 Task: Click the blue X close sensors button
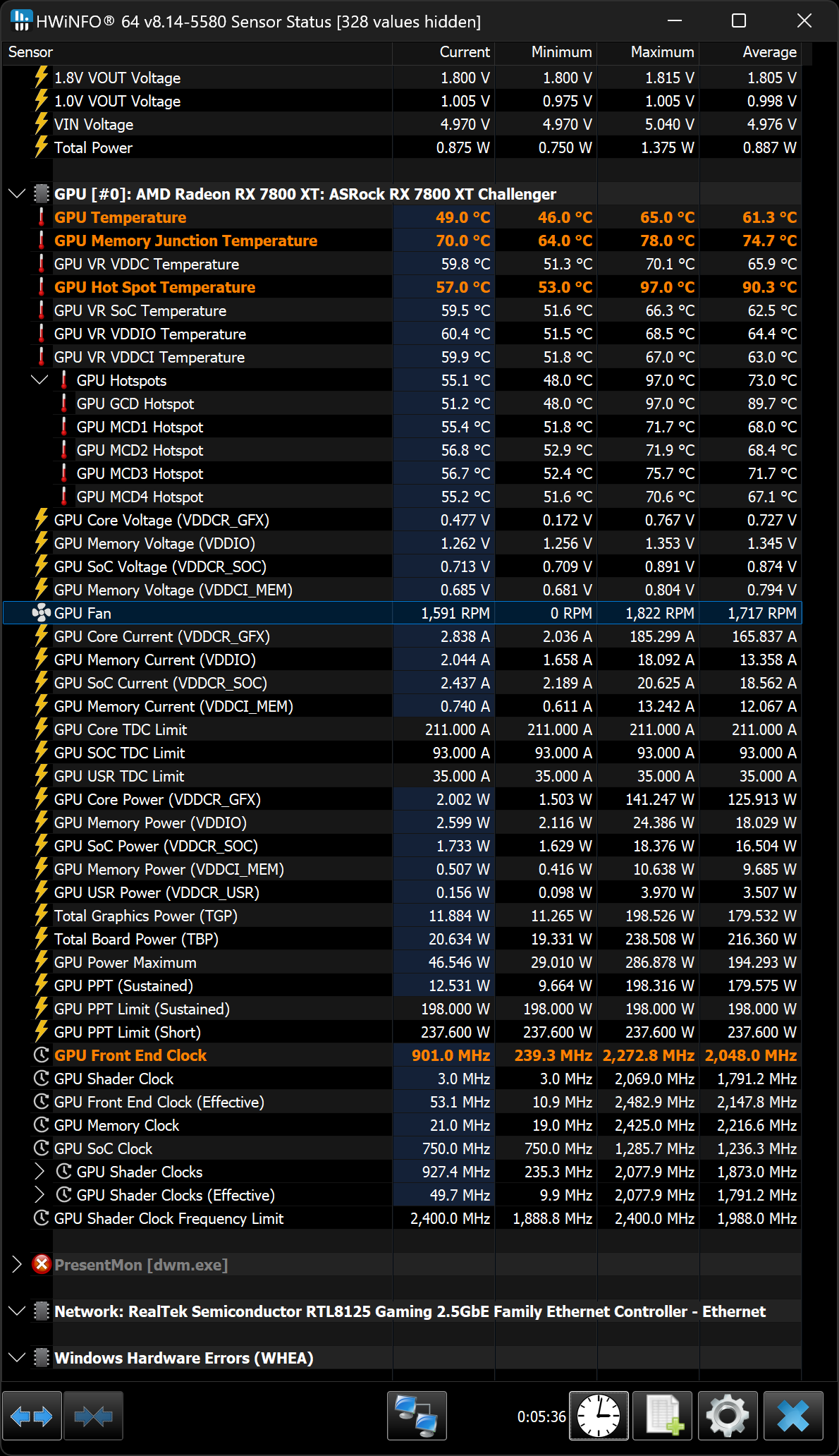793,1415
